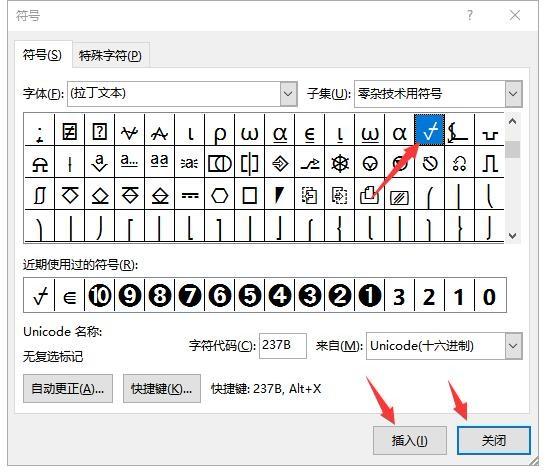Select recent black circled 3 symbol

pos(310,295)
